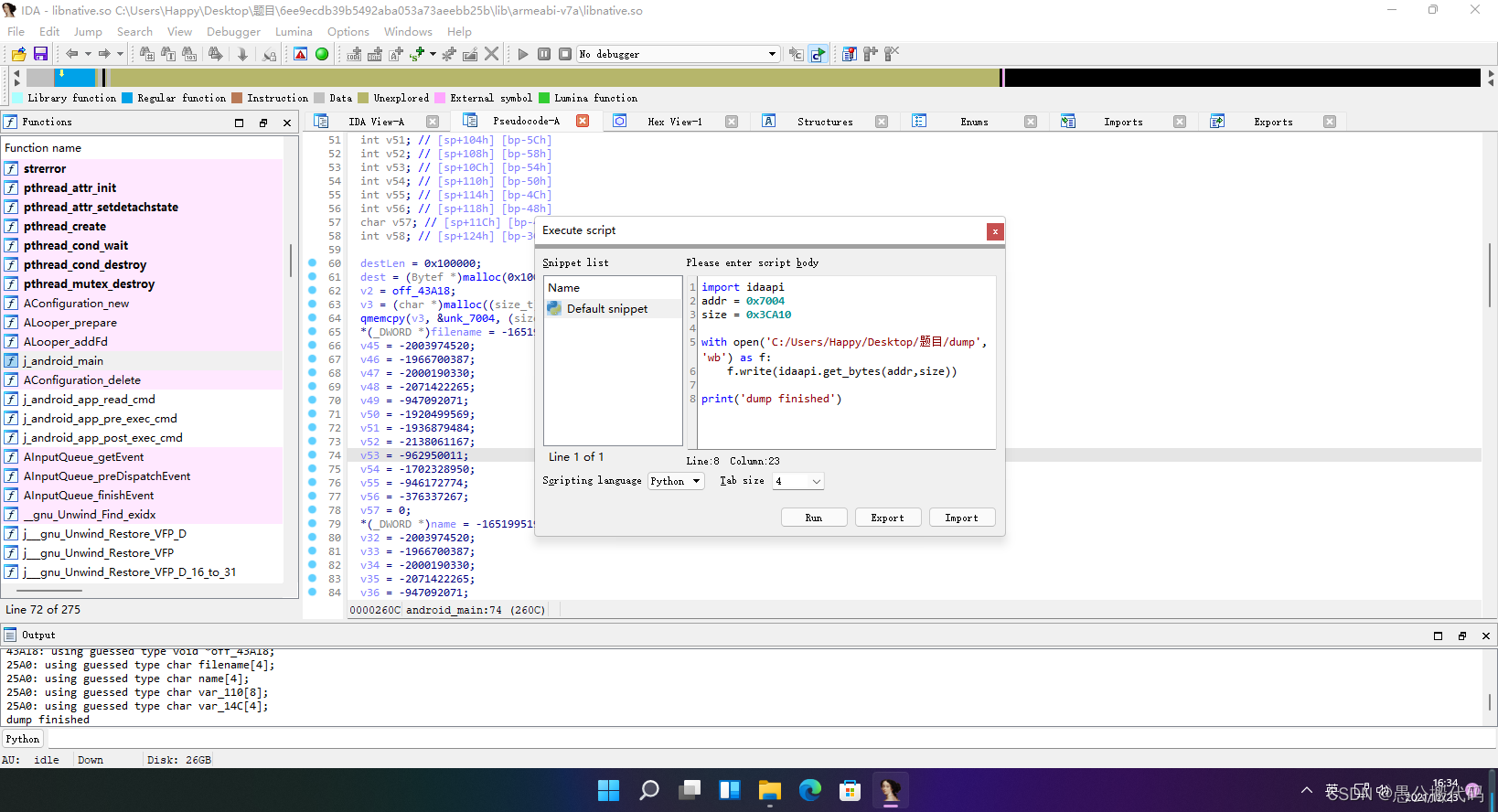Close the Pseudocode-A tab

pos(583,121)
